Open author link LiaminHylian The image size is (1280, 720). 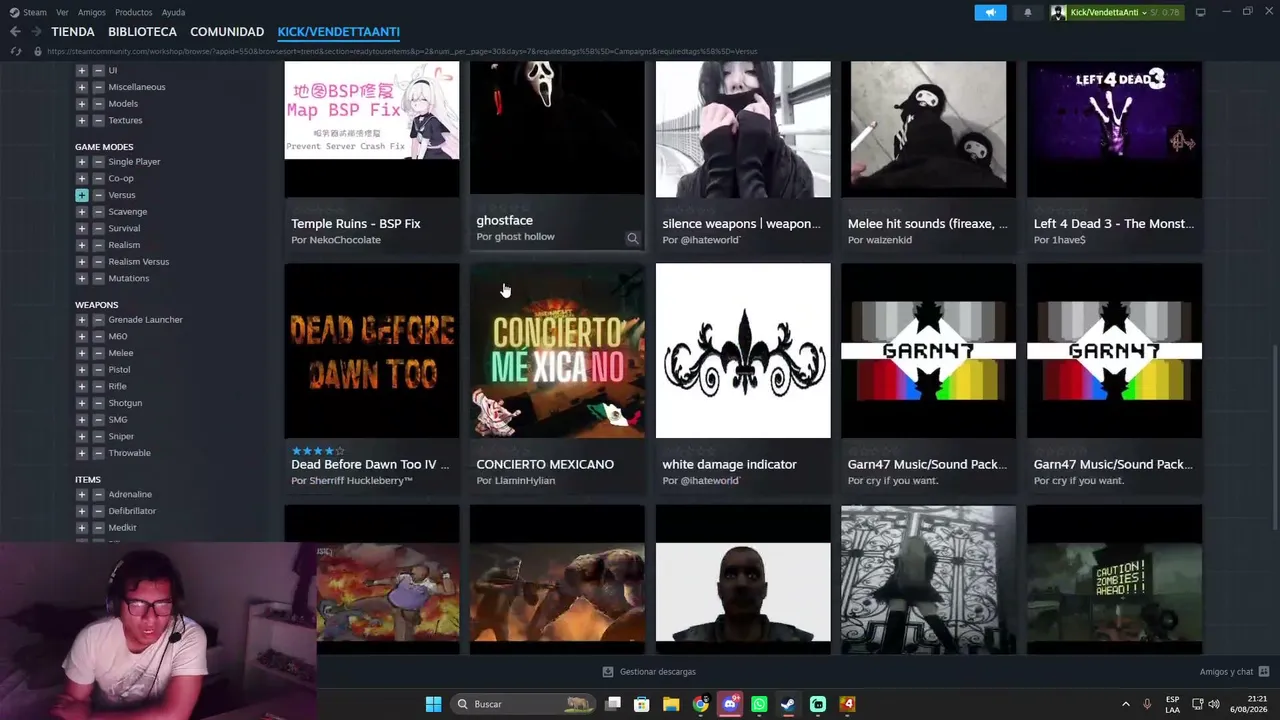pyautogui.click(x=524, y=481)
